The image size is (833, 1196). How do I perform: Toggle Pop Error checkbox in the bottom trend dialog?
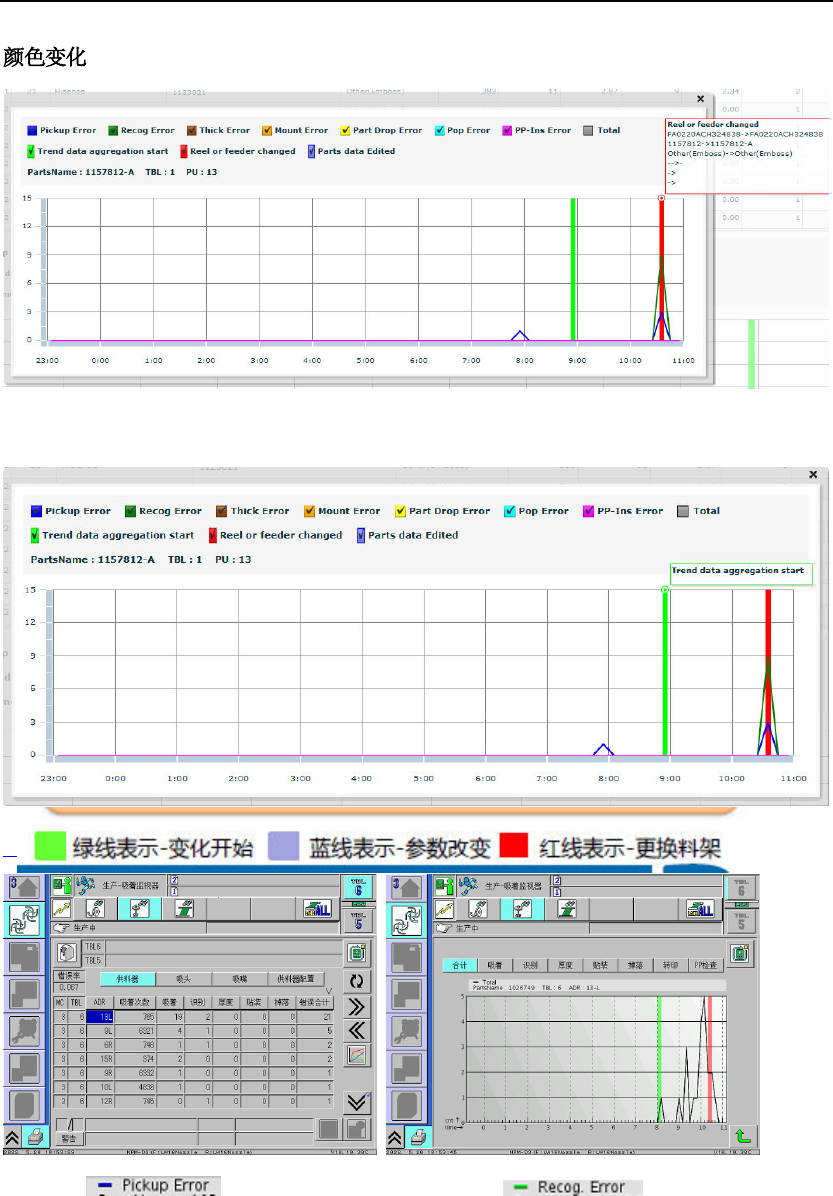[510, 511]
